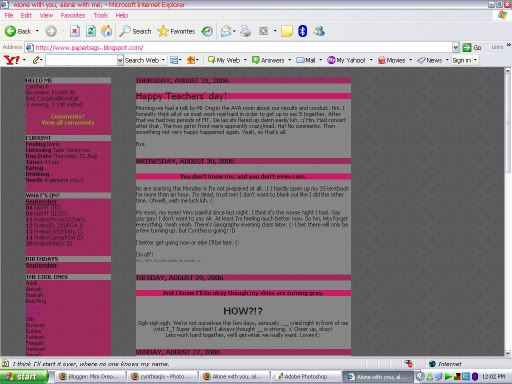The height and width of the screenshot is (384, 512).
Task: Expand the Links toolbar chevron
Action: tap(508, 45)
